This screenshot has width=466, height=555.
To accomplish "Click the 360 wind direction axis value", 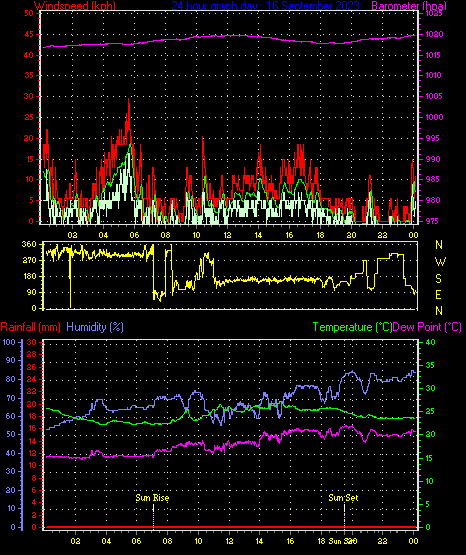I will pos(29,244).
